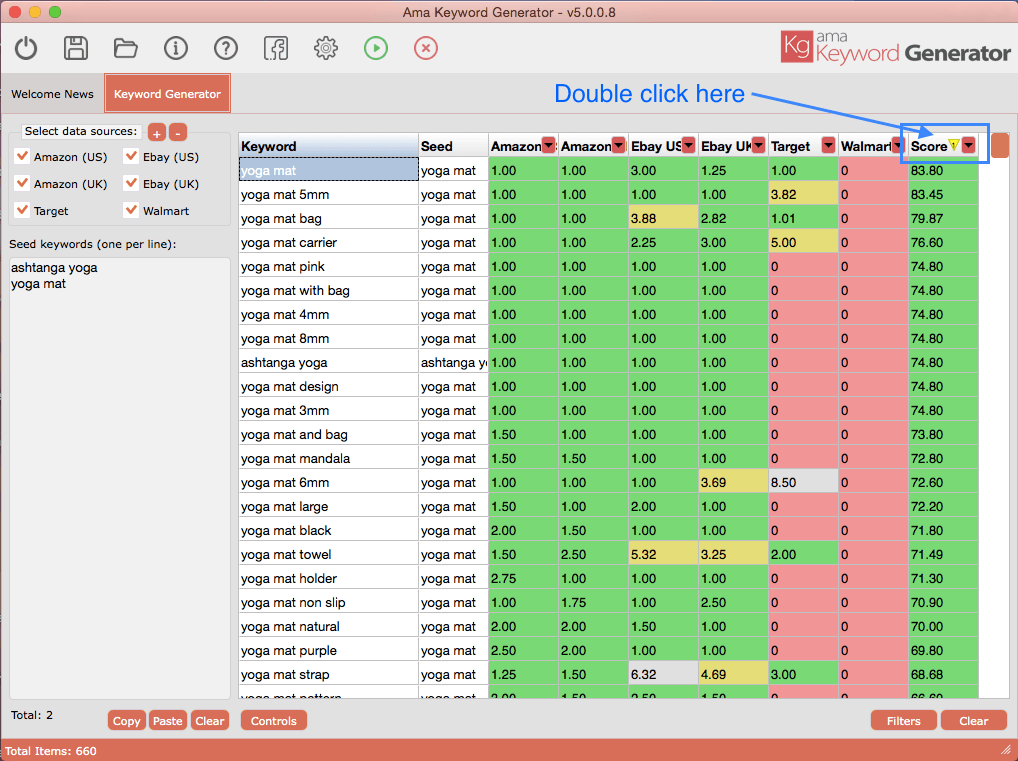Viewport: 1018px width, 761px height.
Task: Click the Copy button
Action: (127, 721)
